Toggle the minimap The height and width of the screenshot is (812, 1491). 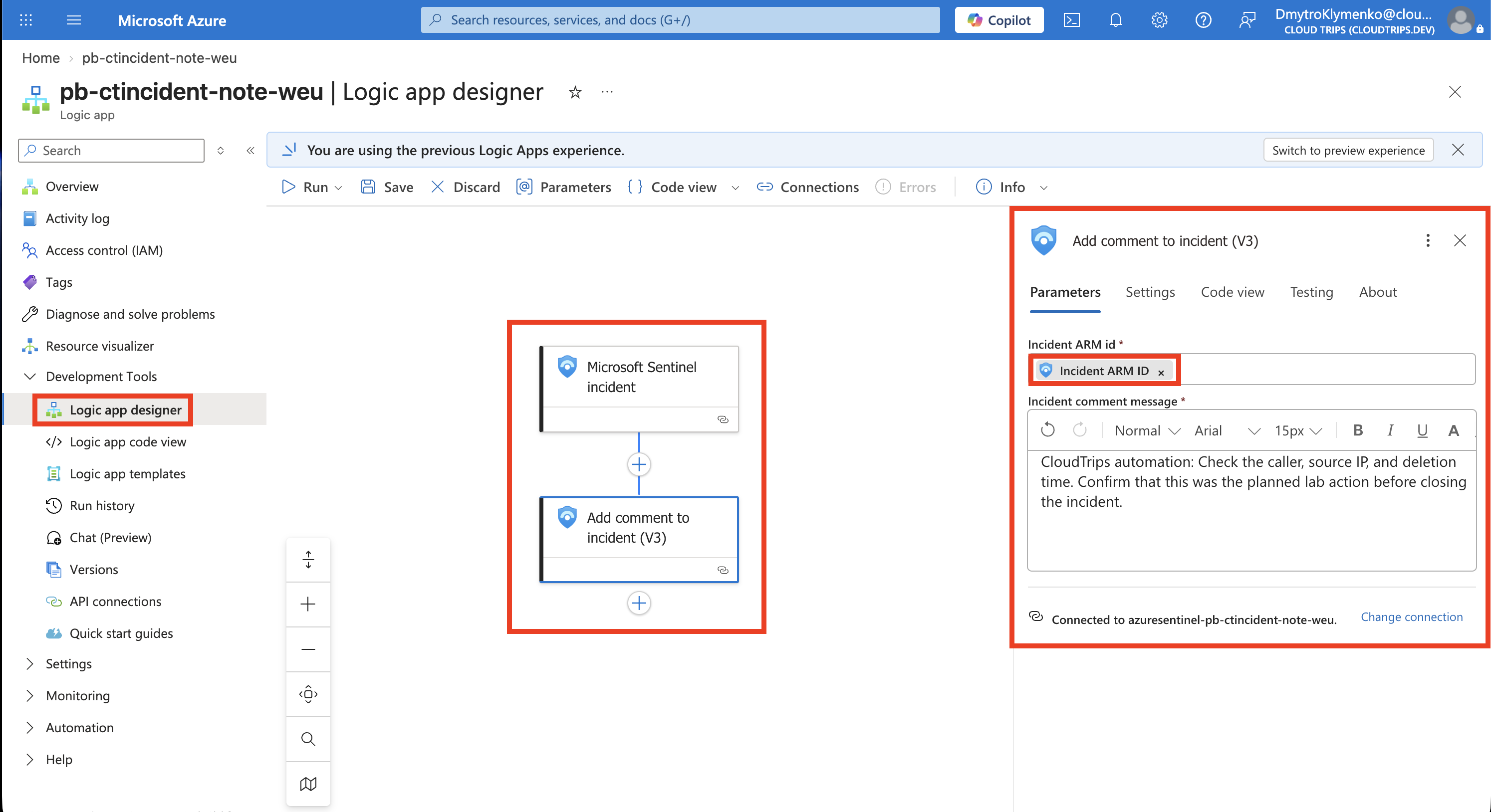pyautogui.click(x=308, y=784)
